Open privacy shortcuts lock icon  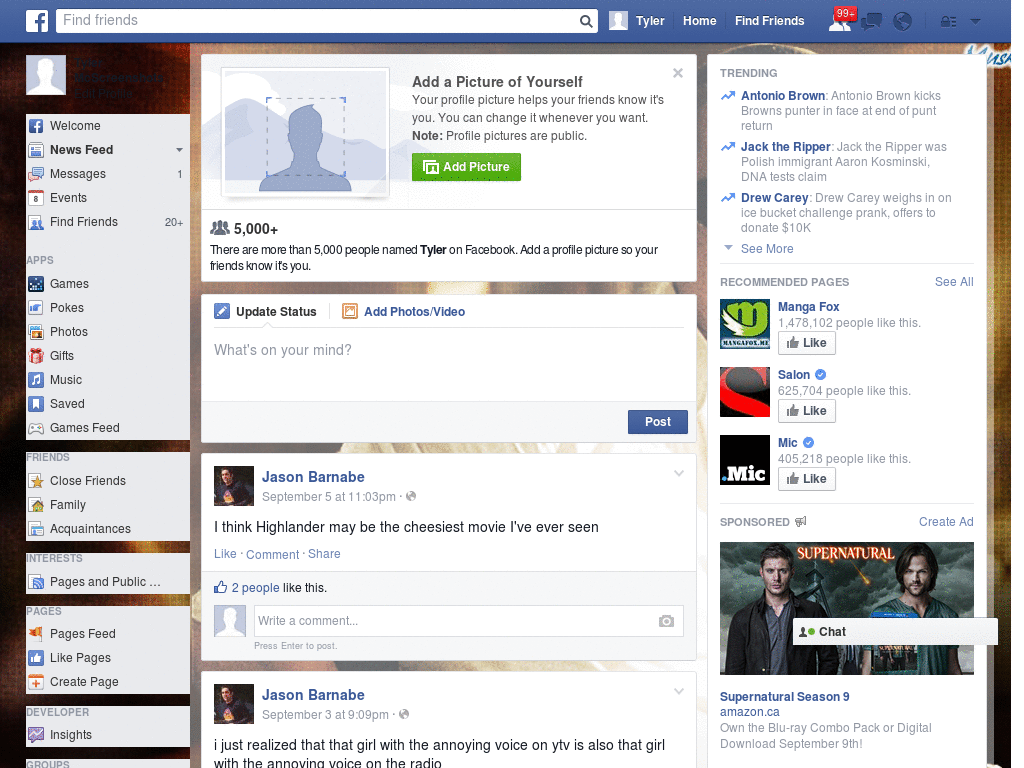tap(948, 22)
